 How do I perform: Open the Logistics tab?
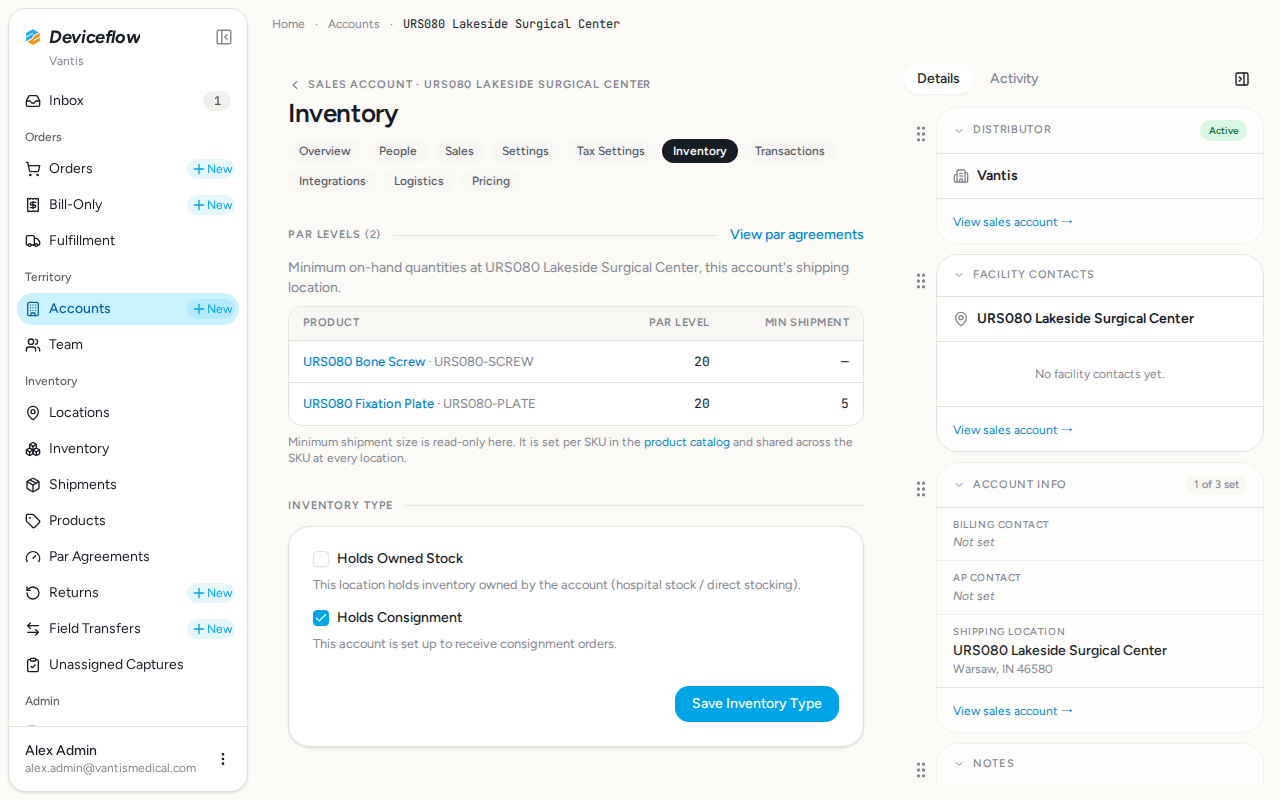(419, 181)
